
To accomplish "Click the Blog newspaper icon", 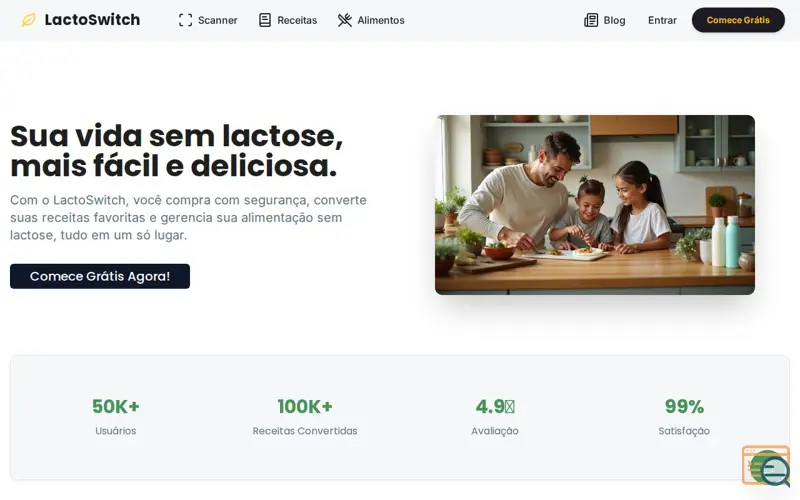I will 591,20.
